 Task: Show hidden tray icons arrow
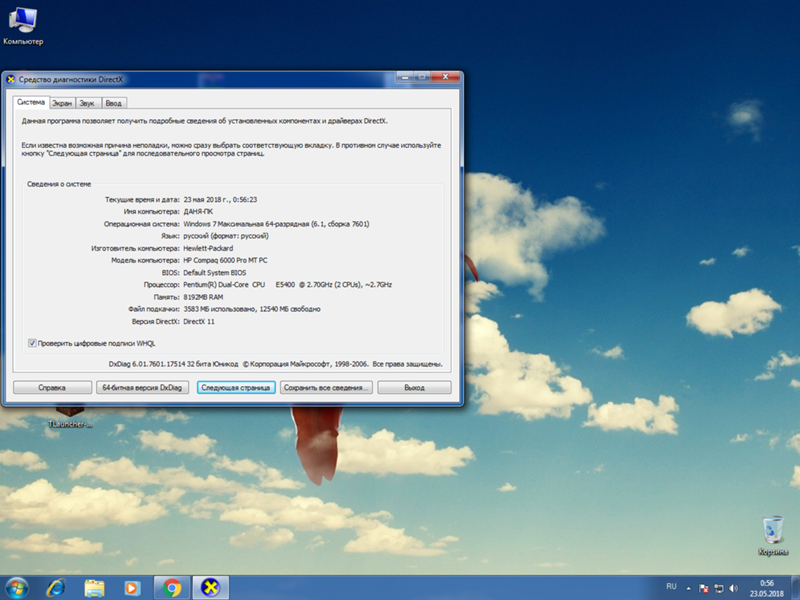pyautogui.click(x=688, y=588)
